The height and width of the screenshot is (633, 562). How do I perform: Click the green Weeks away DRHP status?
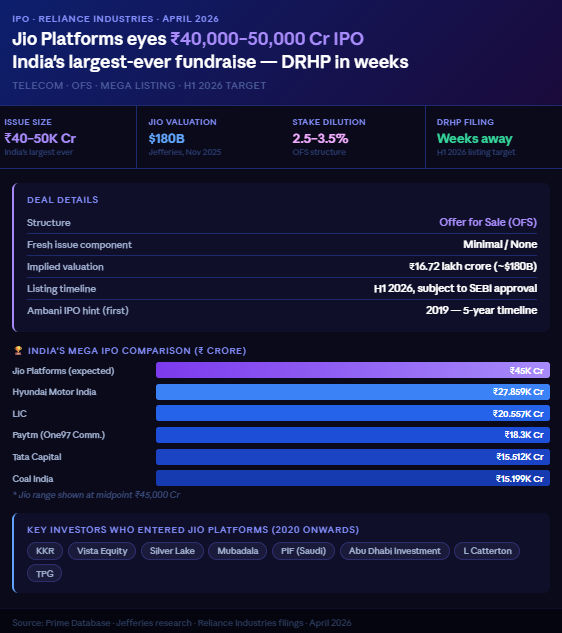pyautogui.click(x=474, y=138)
